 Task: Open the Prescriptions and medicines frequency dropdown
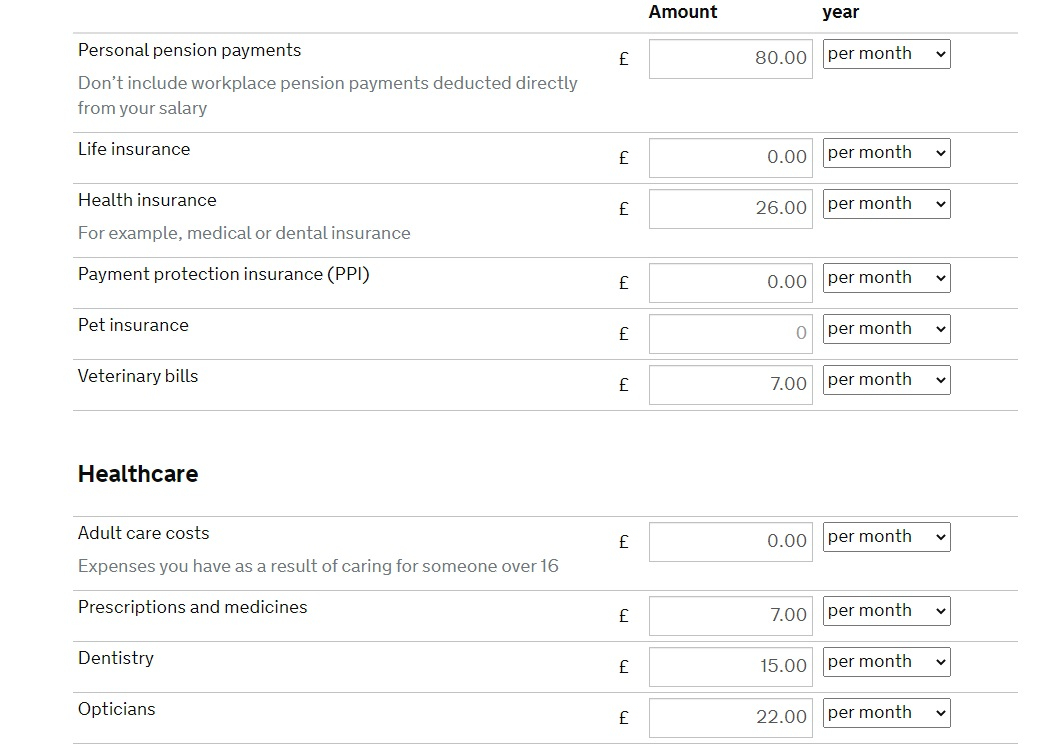tap(886, 611)
